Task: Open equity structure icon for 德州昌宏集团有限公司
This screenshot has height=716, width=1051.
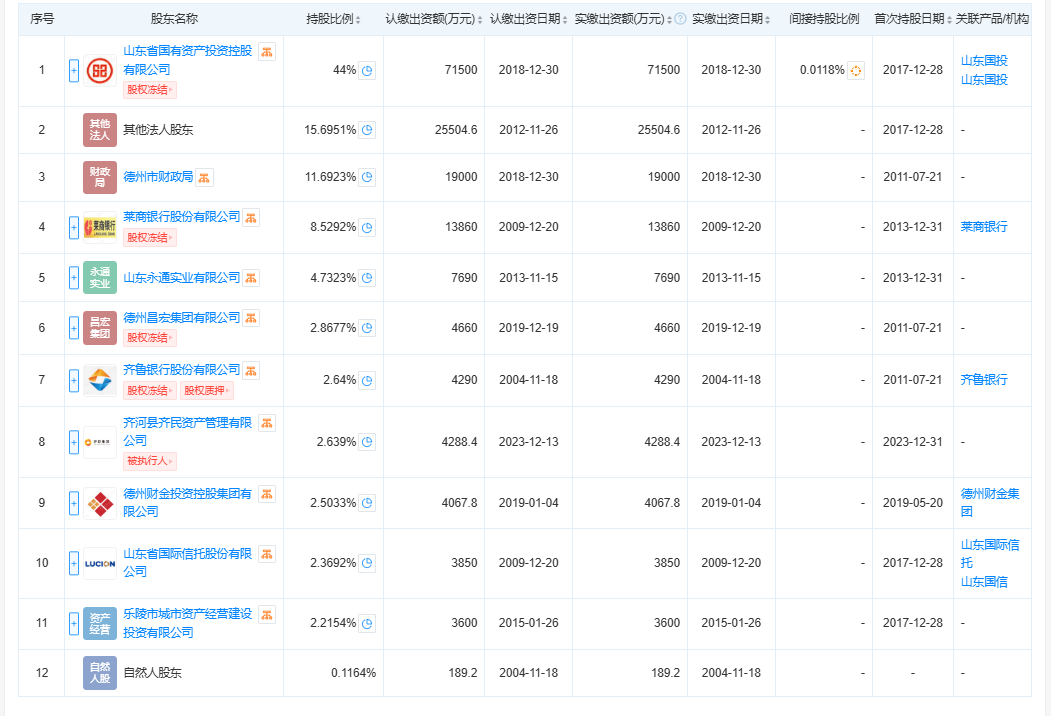Action: tap(251, 318)
